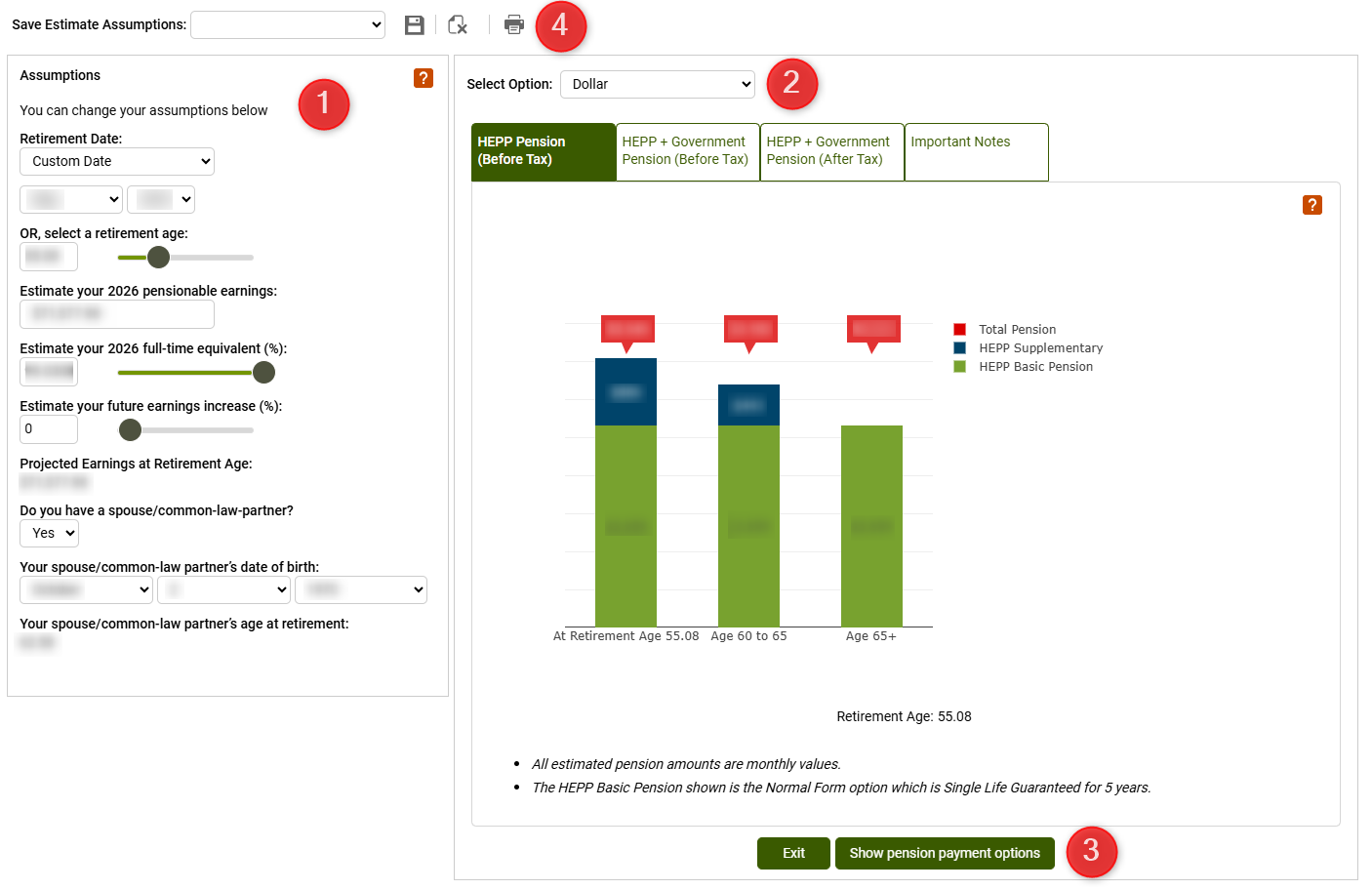The width and height of the screenshot is (1372, 890).
Task: Open help question mark in the chart panel
Action: pyautogui.click(x=1312, y=205)
